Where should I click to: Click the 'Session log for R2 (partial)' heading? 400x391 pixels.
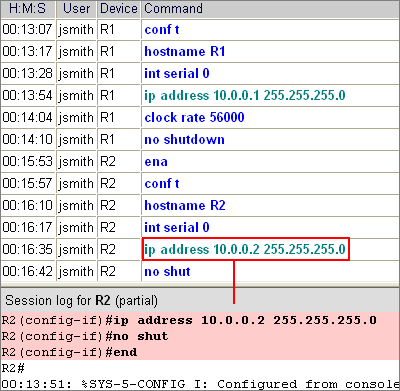[x=81, y=301]
